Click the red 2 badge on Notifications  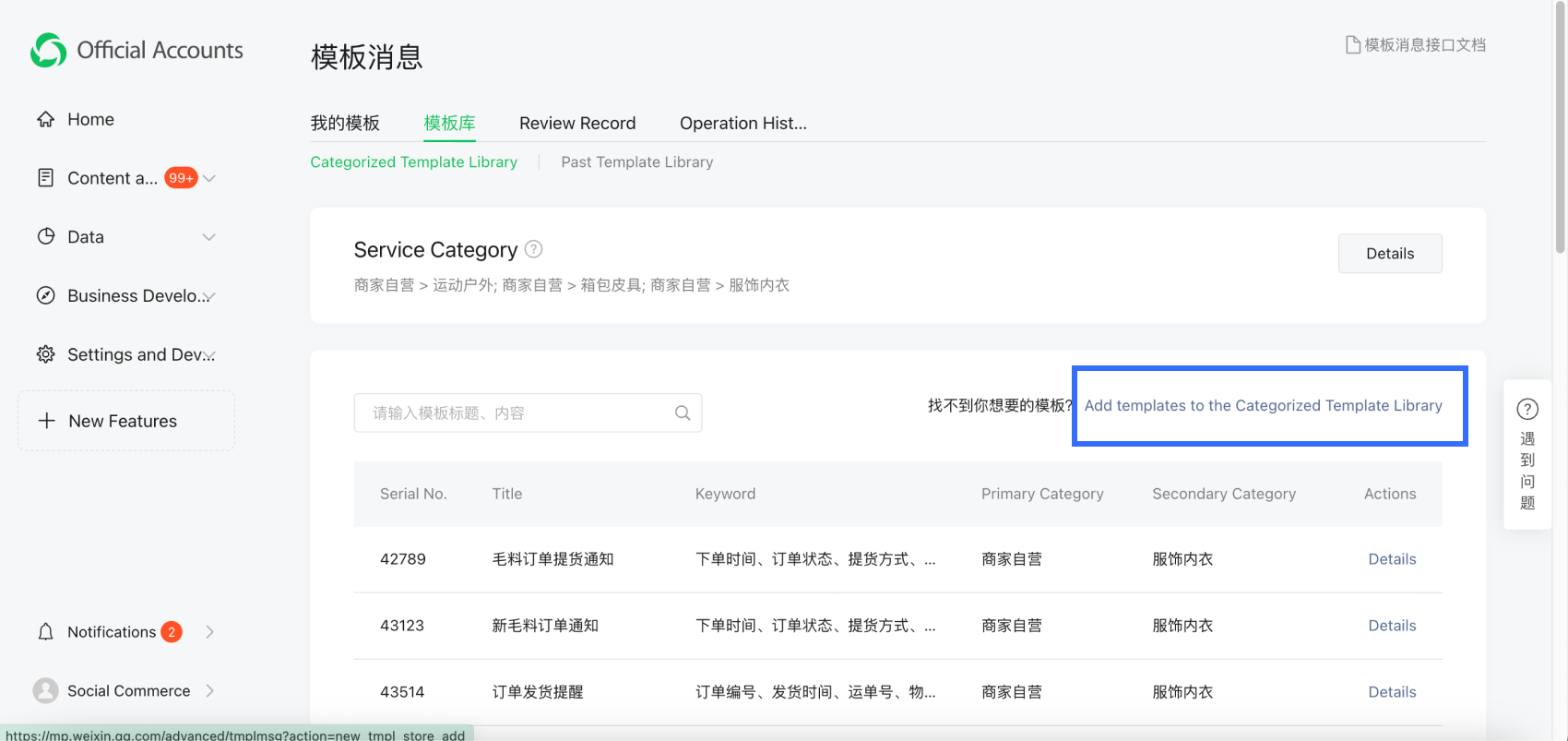click(x=172, y=632)
